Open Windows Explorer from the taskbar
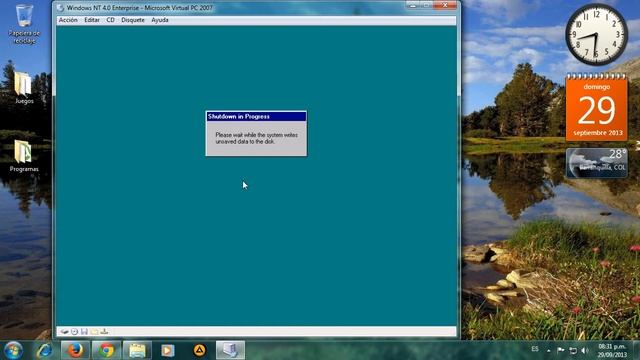 pyautogui.click(x=137, y=350)
